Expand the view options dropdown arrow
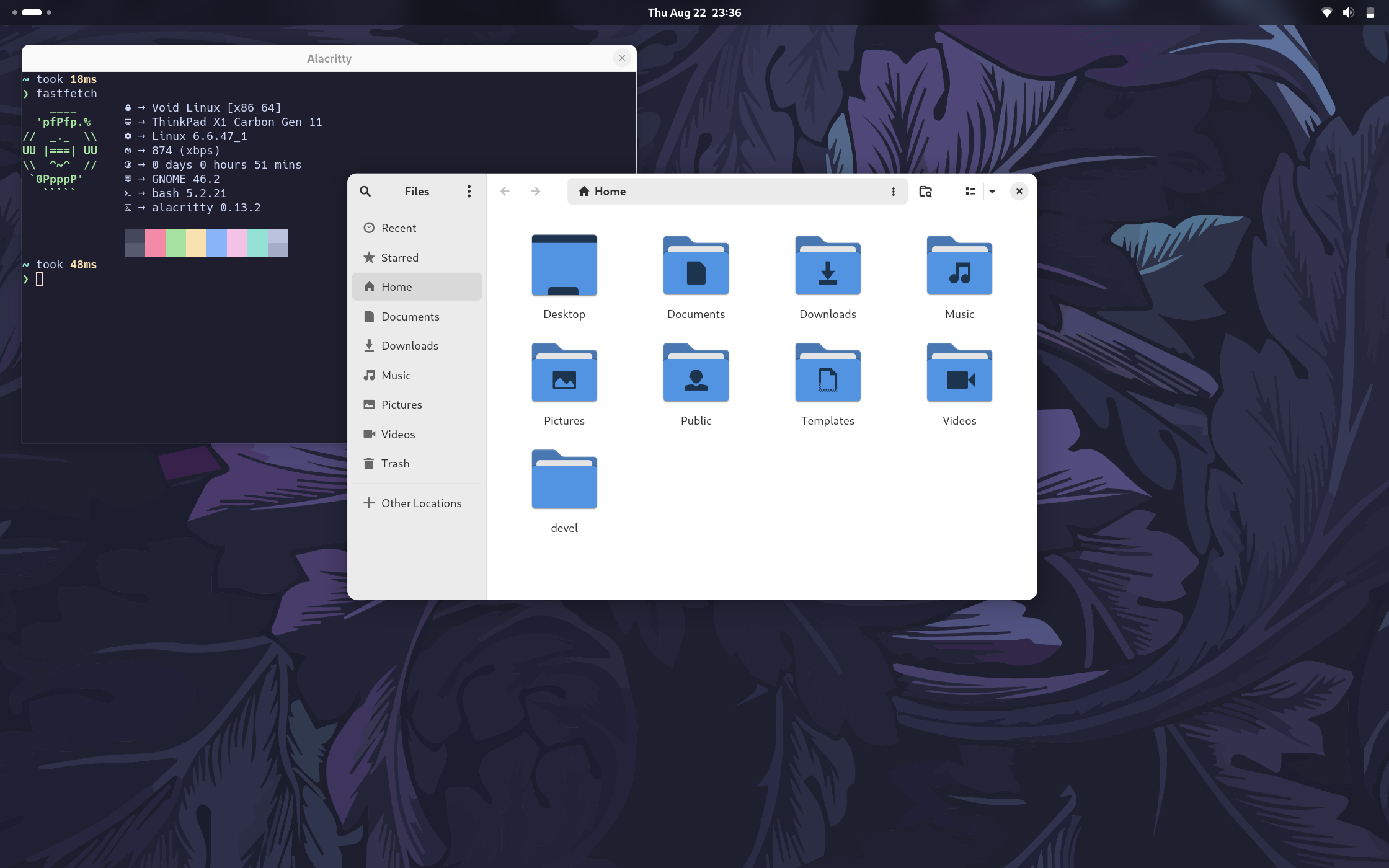 point(992,192)
